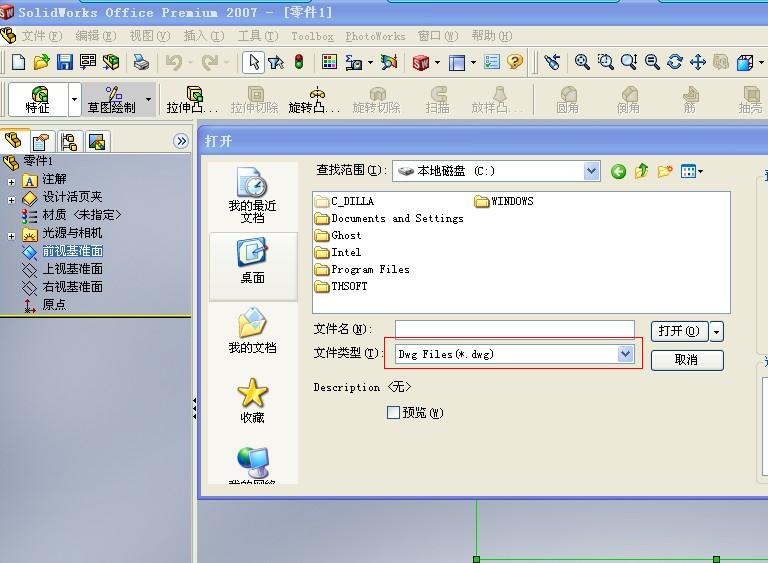Viewport: 768px width, 563px height.
Task: Open 收藏 favorites star location
Action: coord(253,400)
